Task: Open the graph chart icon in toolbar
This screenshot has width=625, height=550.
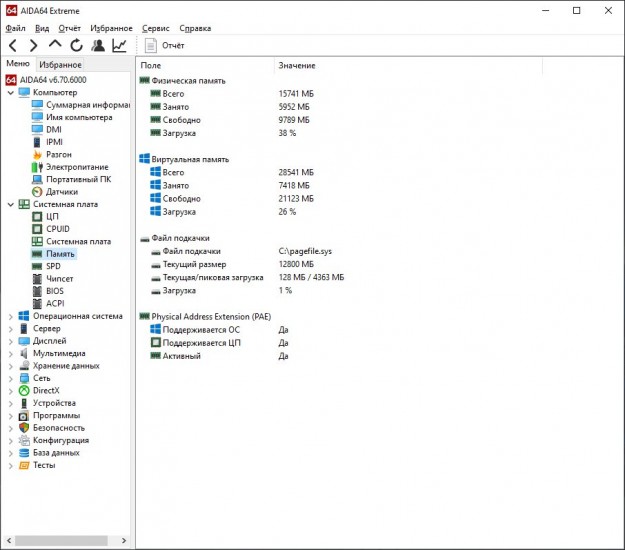Action: coord(119,45)
